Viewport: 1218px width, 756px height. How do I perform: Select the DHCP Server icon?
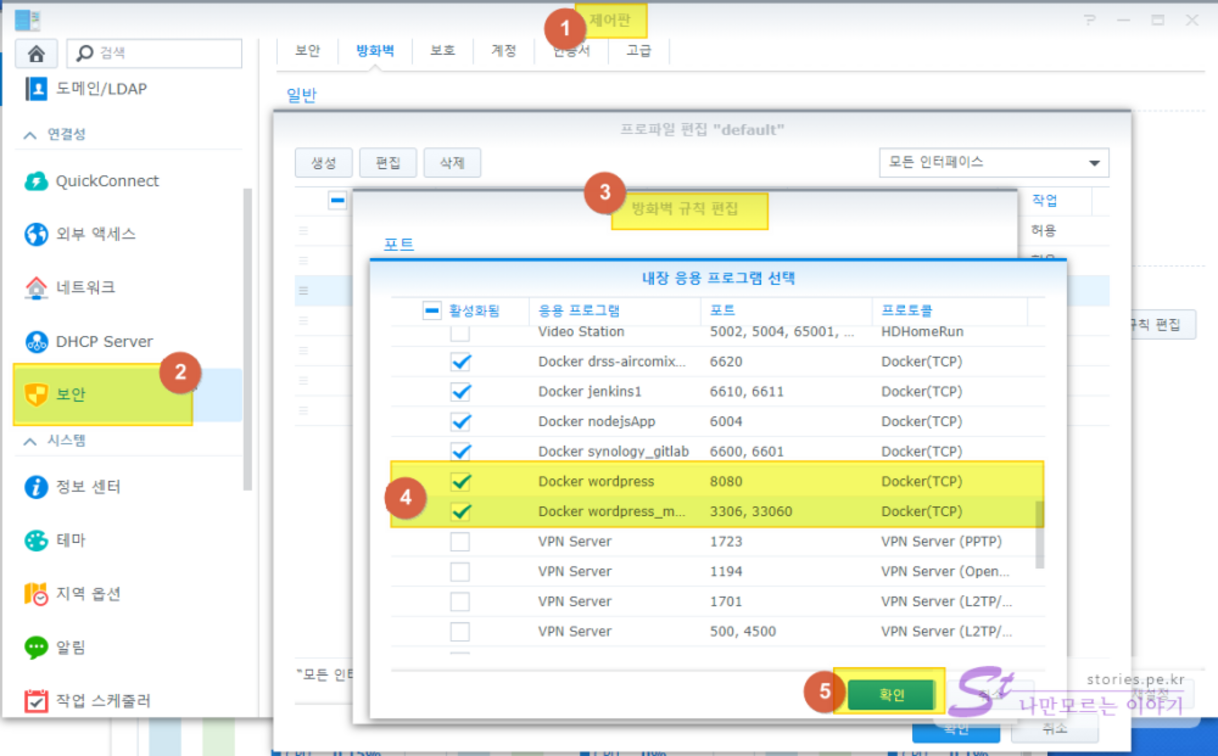point(37,342)
